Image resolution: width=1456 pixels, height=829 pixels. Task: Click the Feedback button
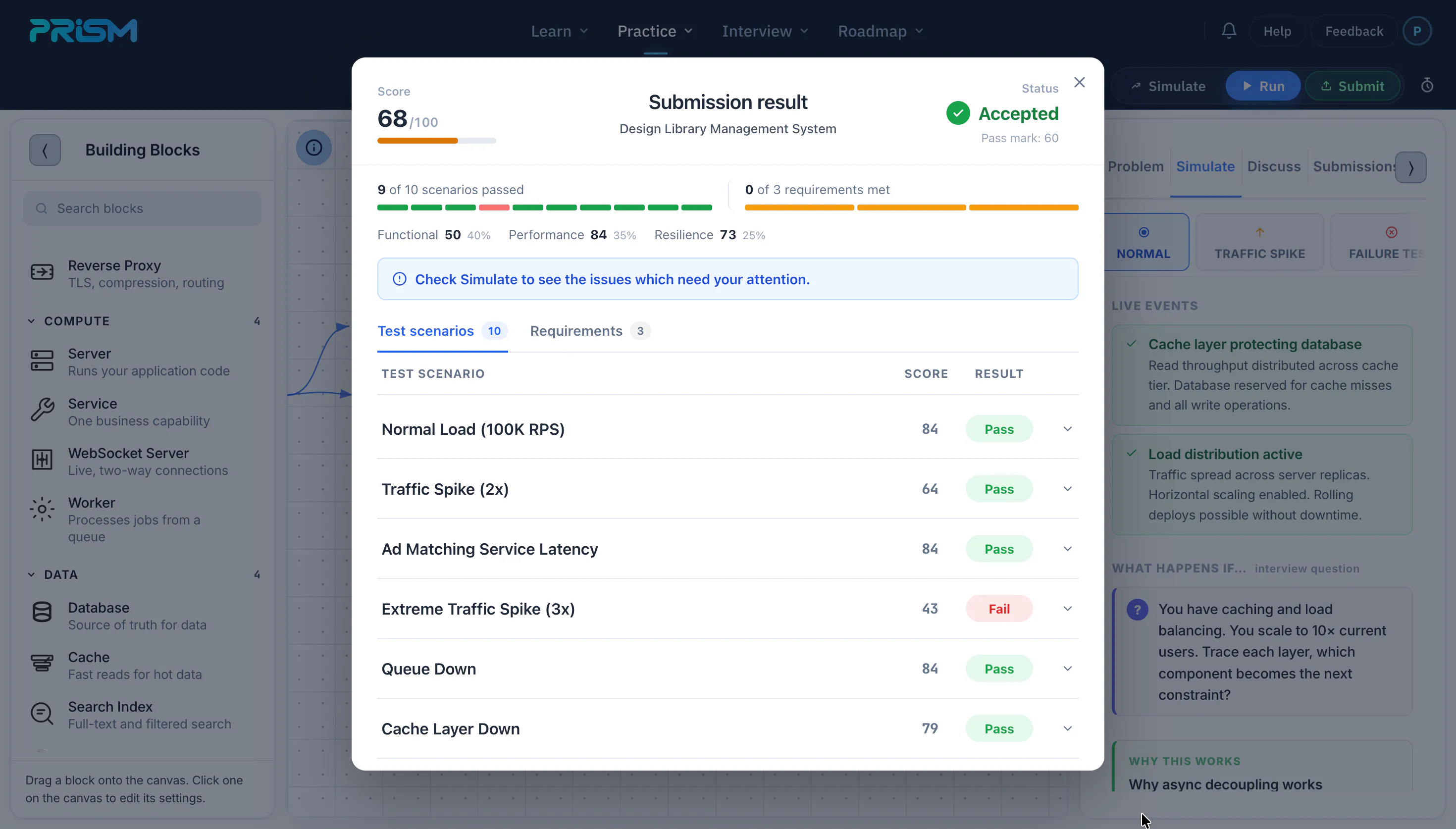click(x=1354, y=31)
